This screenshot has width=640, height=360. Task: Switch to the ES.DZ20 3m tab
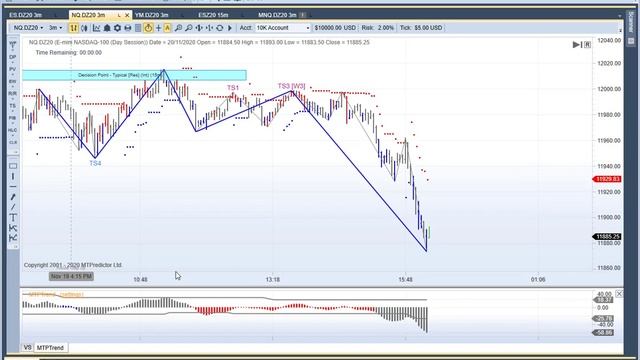pos(25,15)
